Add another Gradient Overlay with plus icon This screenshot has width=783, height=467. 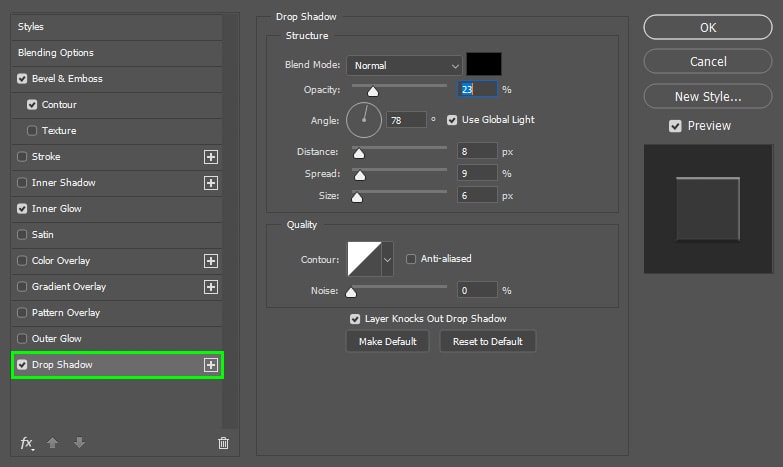(x=211, y=287)
